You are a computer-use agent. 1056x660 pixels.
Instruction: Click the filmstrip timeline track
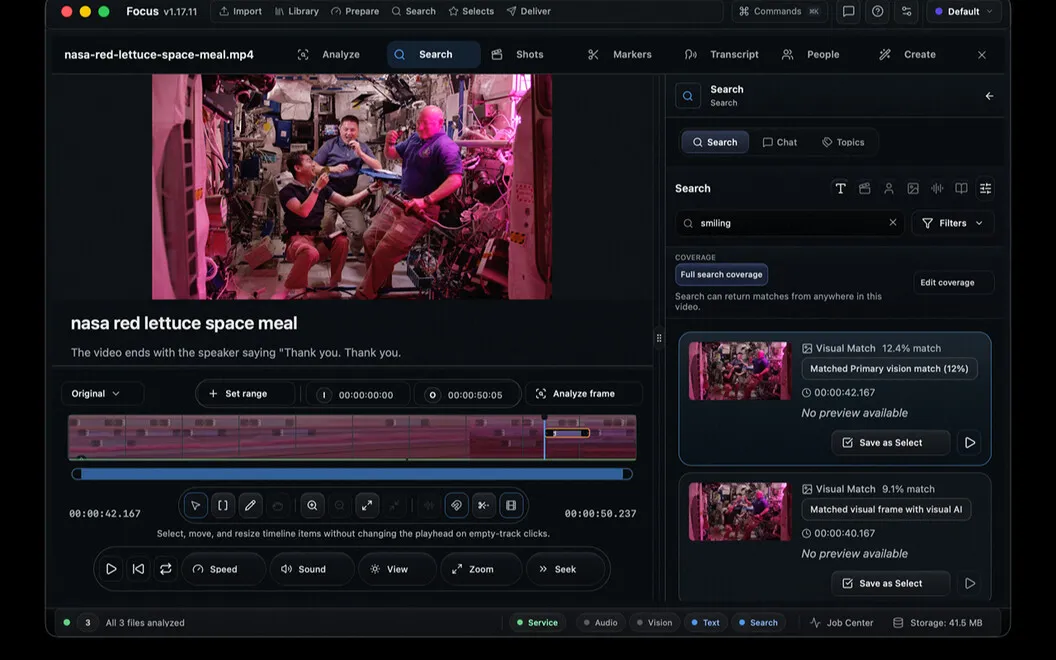pyautogui.click(x=352, y=438)
